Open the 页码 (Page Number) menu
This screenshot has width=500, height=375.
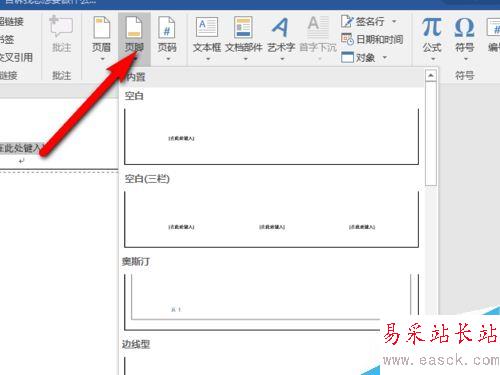click(x=167, y=34)
